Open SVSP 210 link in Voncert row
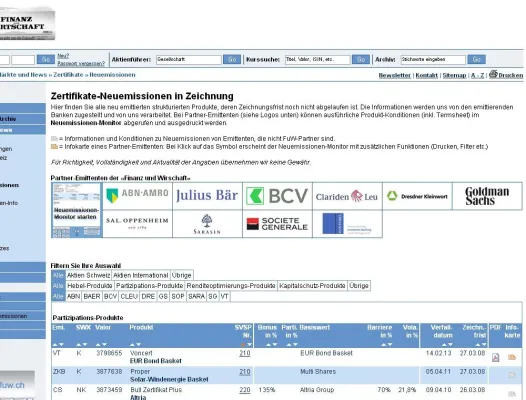Image resolution: width=526 pixels, height=400 pixels. (x=245, y=353)
